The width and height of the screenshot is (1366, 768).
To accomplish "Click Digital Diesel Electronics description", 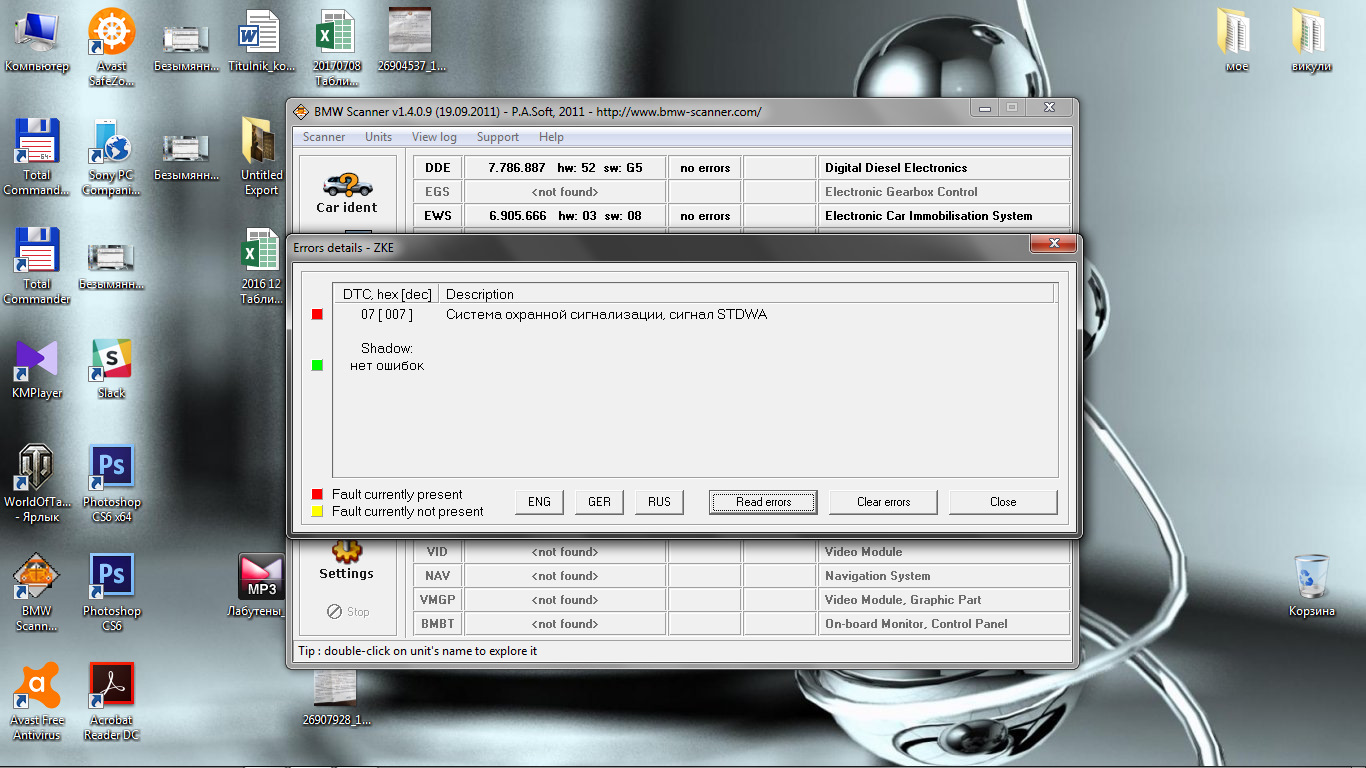I will (944, 168).
